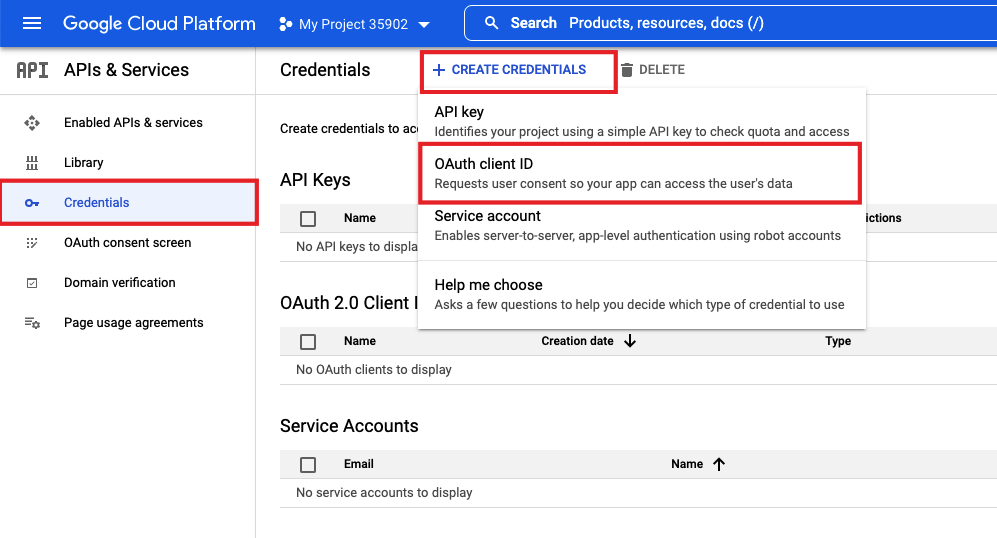Image resolution: width=997 pixels, height=538 pixels.
Task: Open OAuth consent screen page link
Action: (x=127, y=243)
